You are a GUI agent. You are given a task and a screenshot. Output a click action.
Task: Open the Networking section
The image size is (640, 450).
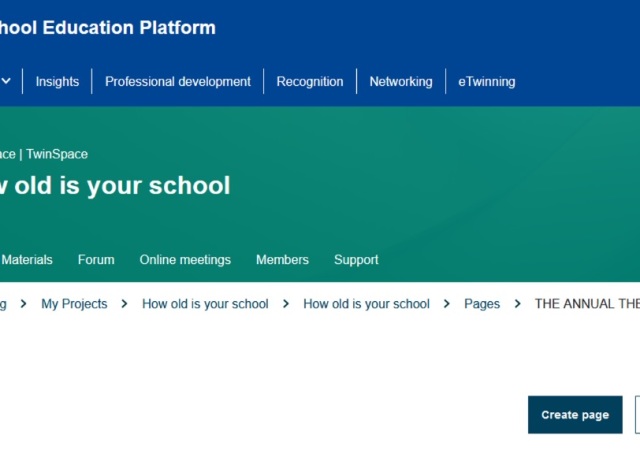pyautogui.click(x=401, y=82)
